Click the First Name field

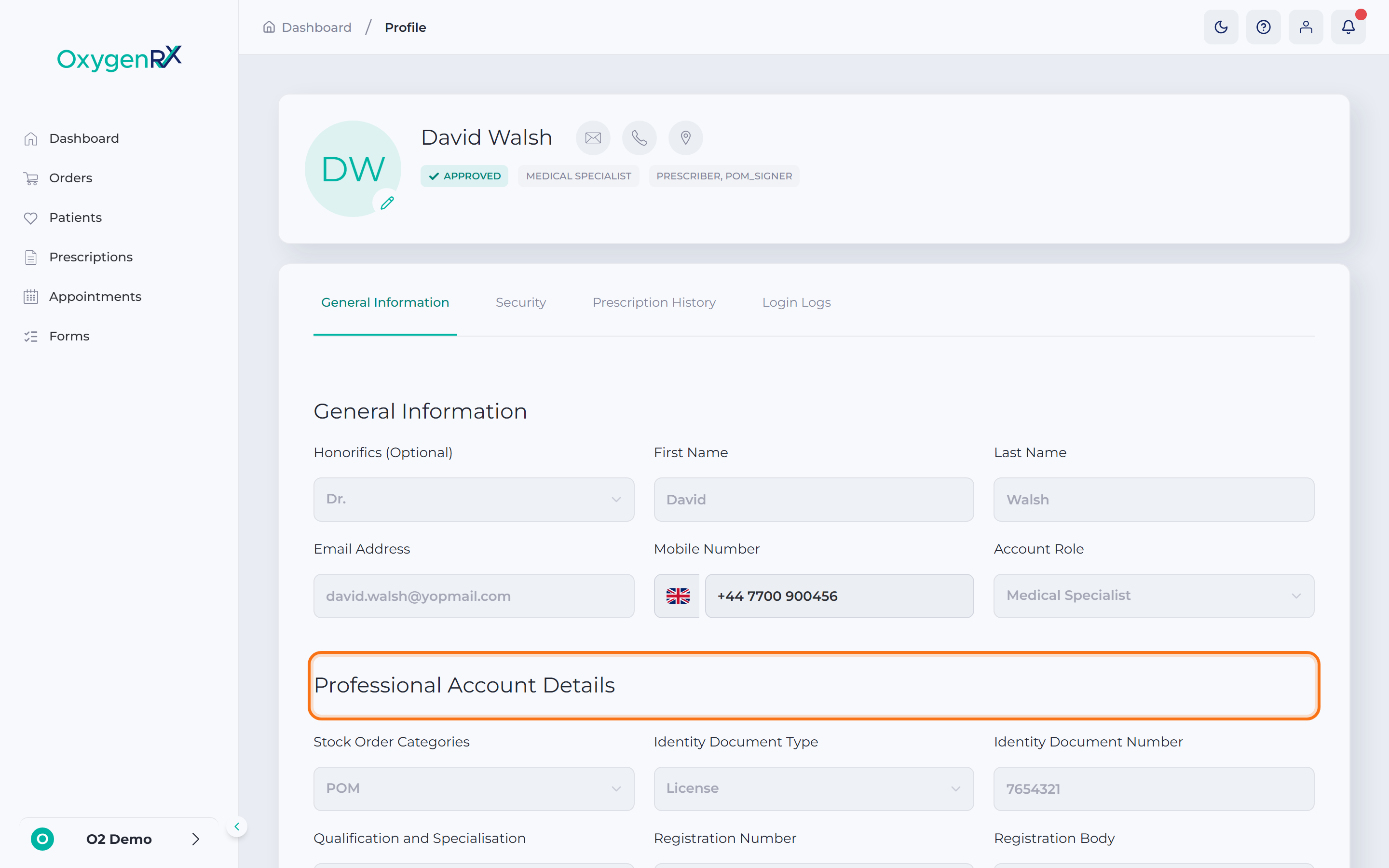(813, 500)
